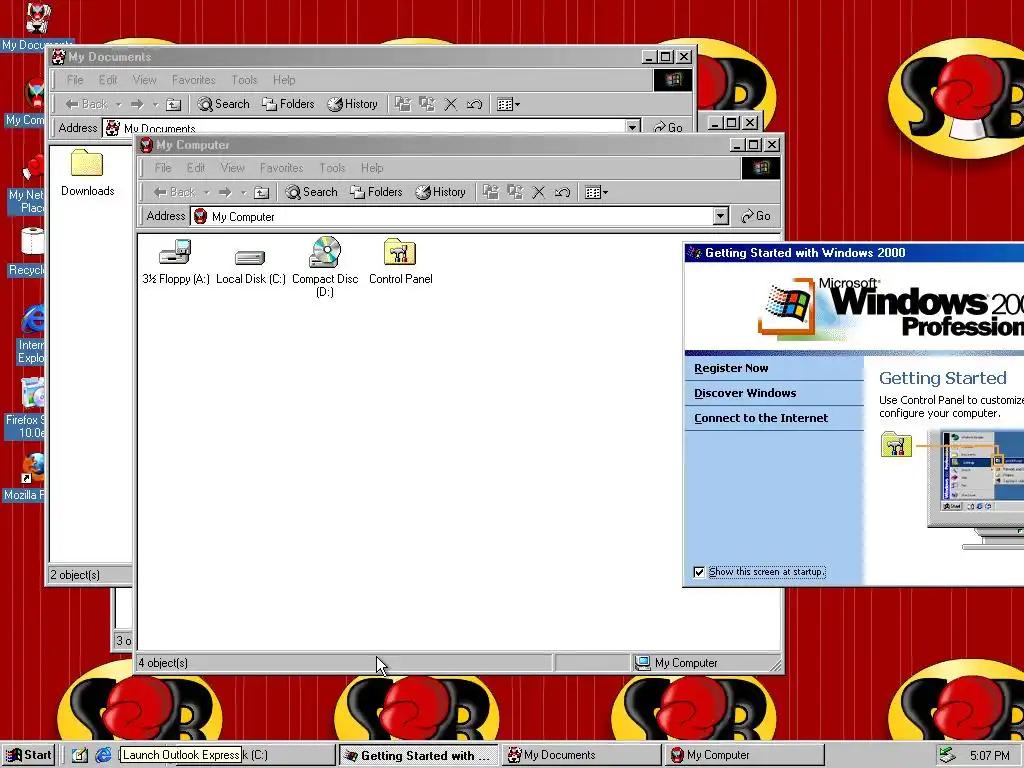Click Go button in My Documents window
Screen dimensions: 1024x768
click(668, 127)
